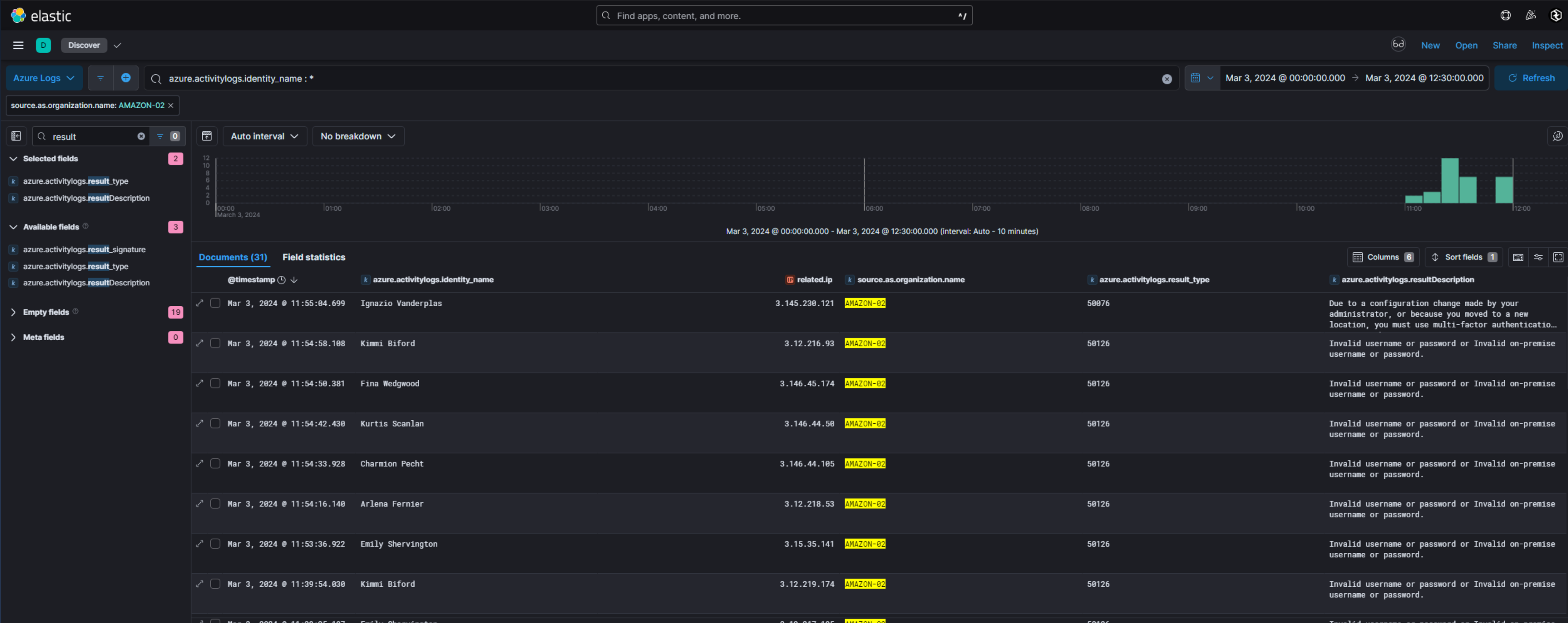Select the Ignazio Vanderplas document checkbox
The width and height of the screenshot is (1568, 623).
215,303
